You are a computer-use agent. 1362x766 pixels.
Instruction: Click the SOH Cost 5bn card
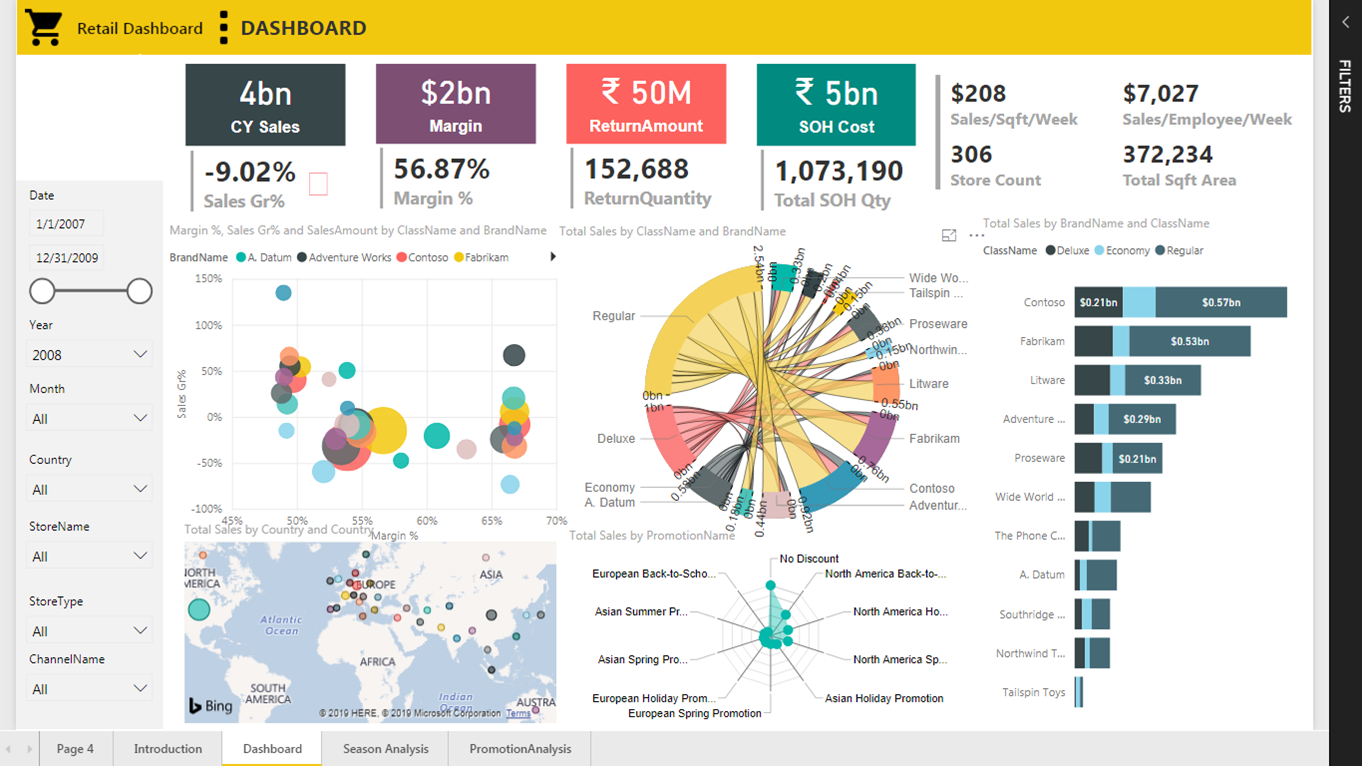coord(836,105)
